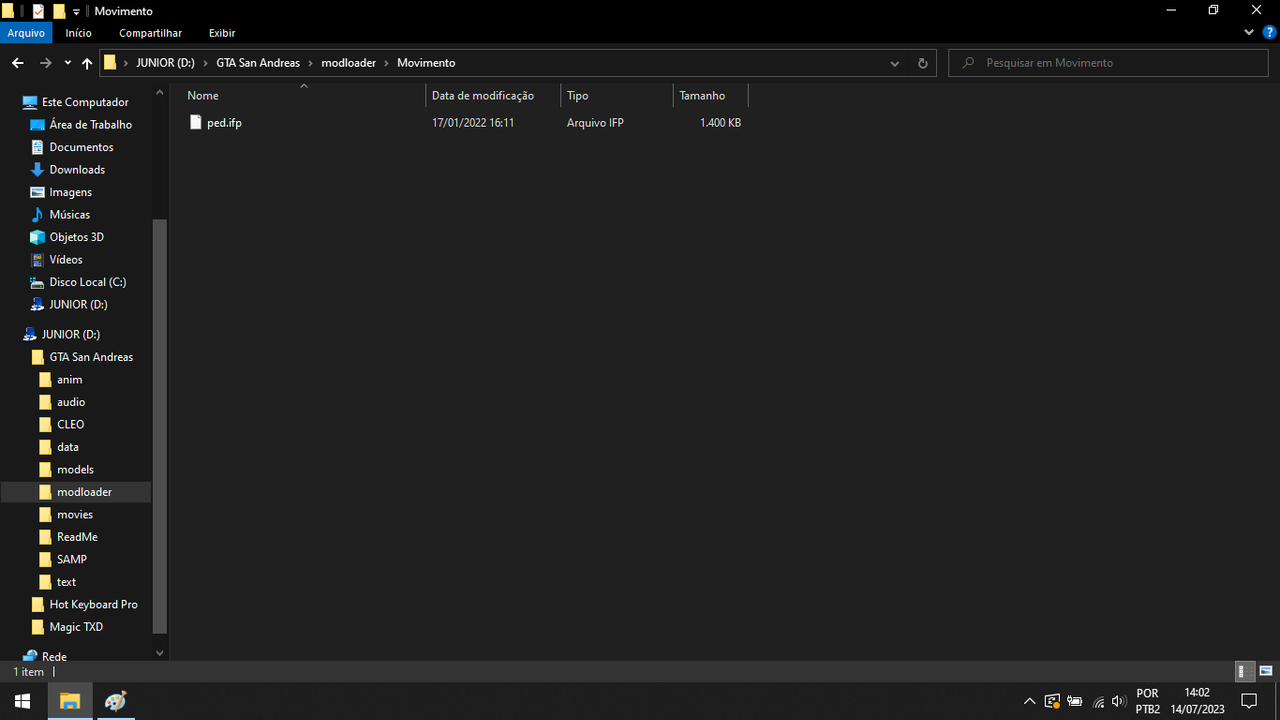Open Hot Keyboard Pro folder in tree
The width and height of the screenshot is (1280, 720).
tap(93, 605)
